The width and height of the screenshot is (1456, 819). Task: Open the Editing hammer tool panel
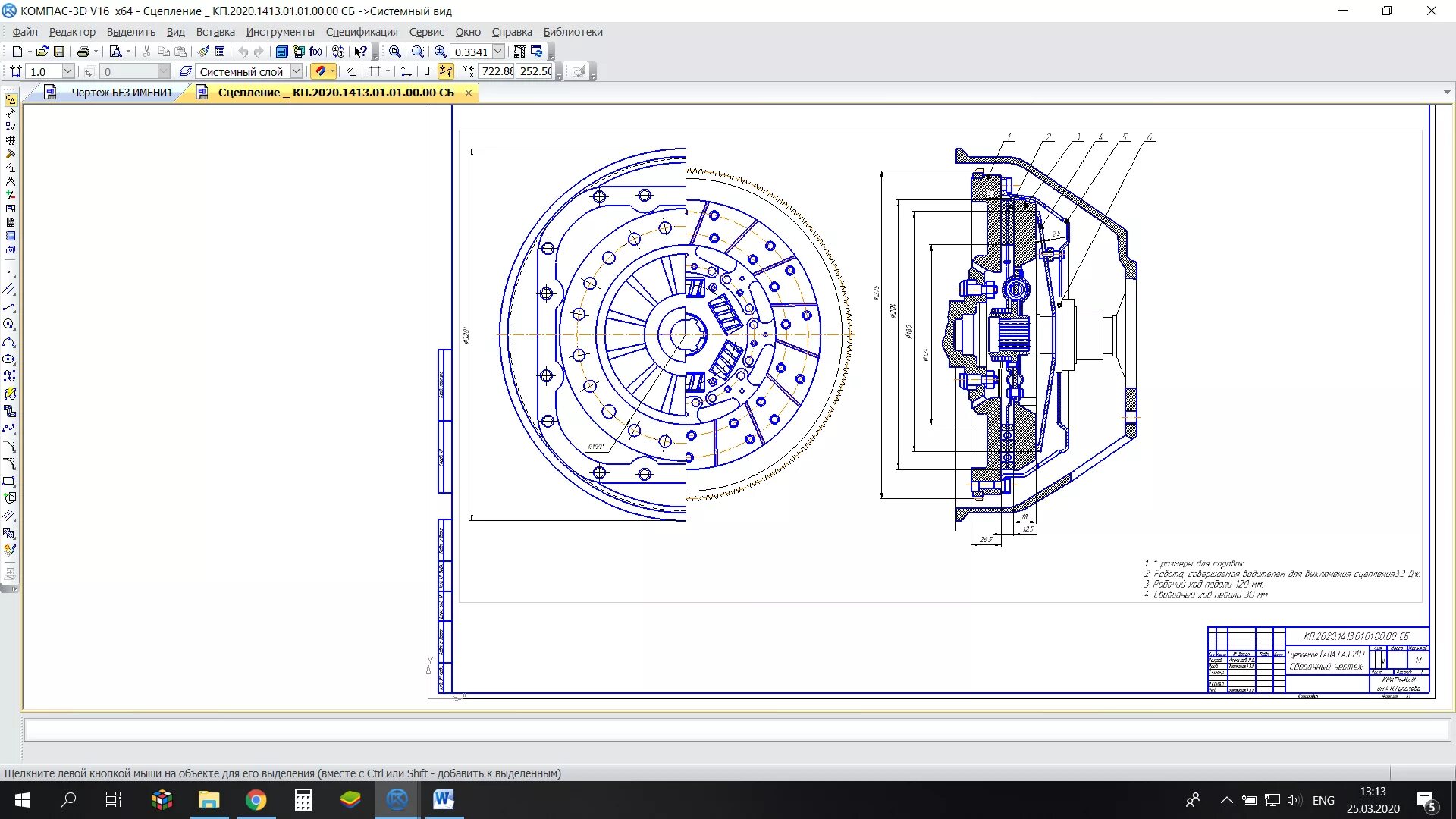click(x=11, y=154)
